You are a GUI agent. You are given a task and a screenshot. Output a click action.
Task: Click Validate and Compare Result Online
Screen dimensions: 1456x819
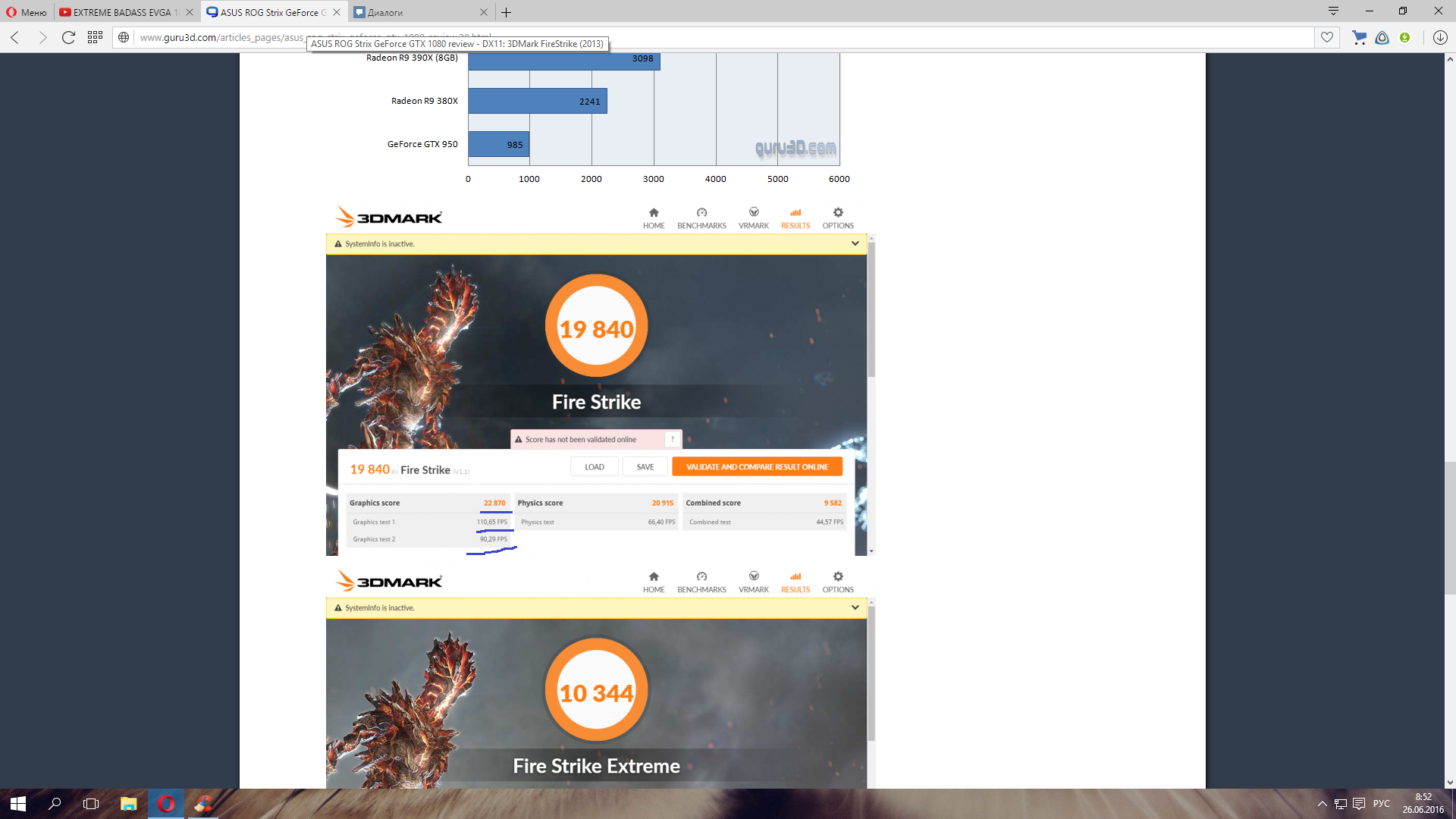click(x=757, y=466)
